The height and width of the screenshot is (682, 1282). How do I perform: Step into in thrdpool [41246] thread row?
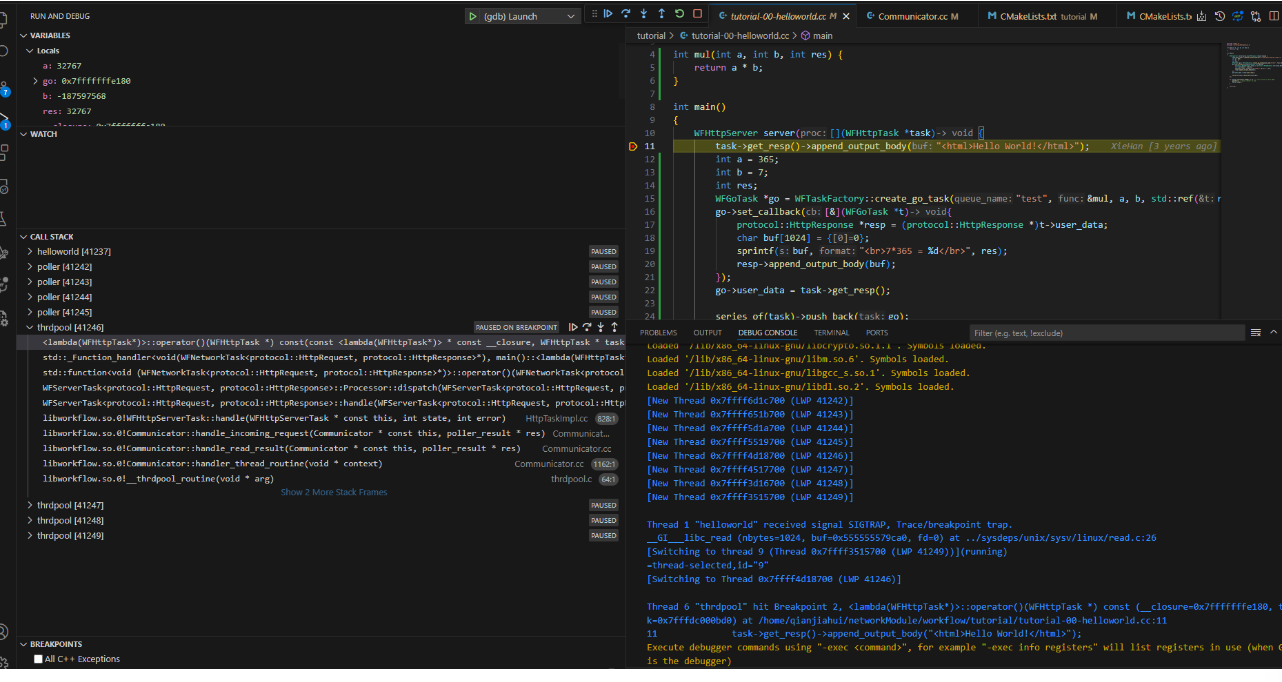click(x=600, y=327)
